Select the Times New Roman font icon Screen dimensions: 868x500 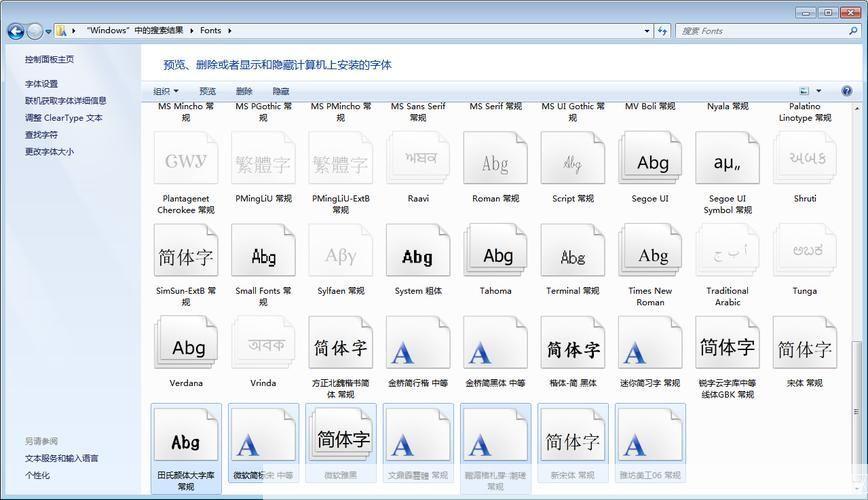[x=650, y=250]
